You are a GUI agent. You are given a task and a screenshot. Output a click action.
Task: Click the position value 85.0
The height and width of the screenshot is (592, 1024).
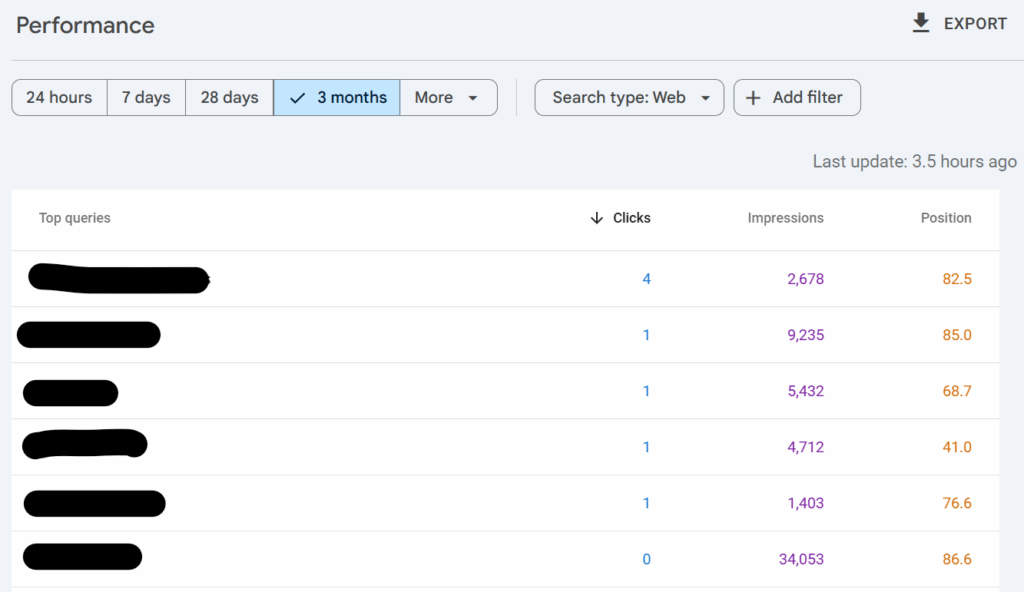pos(957,335)
